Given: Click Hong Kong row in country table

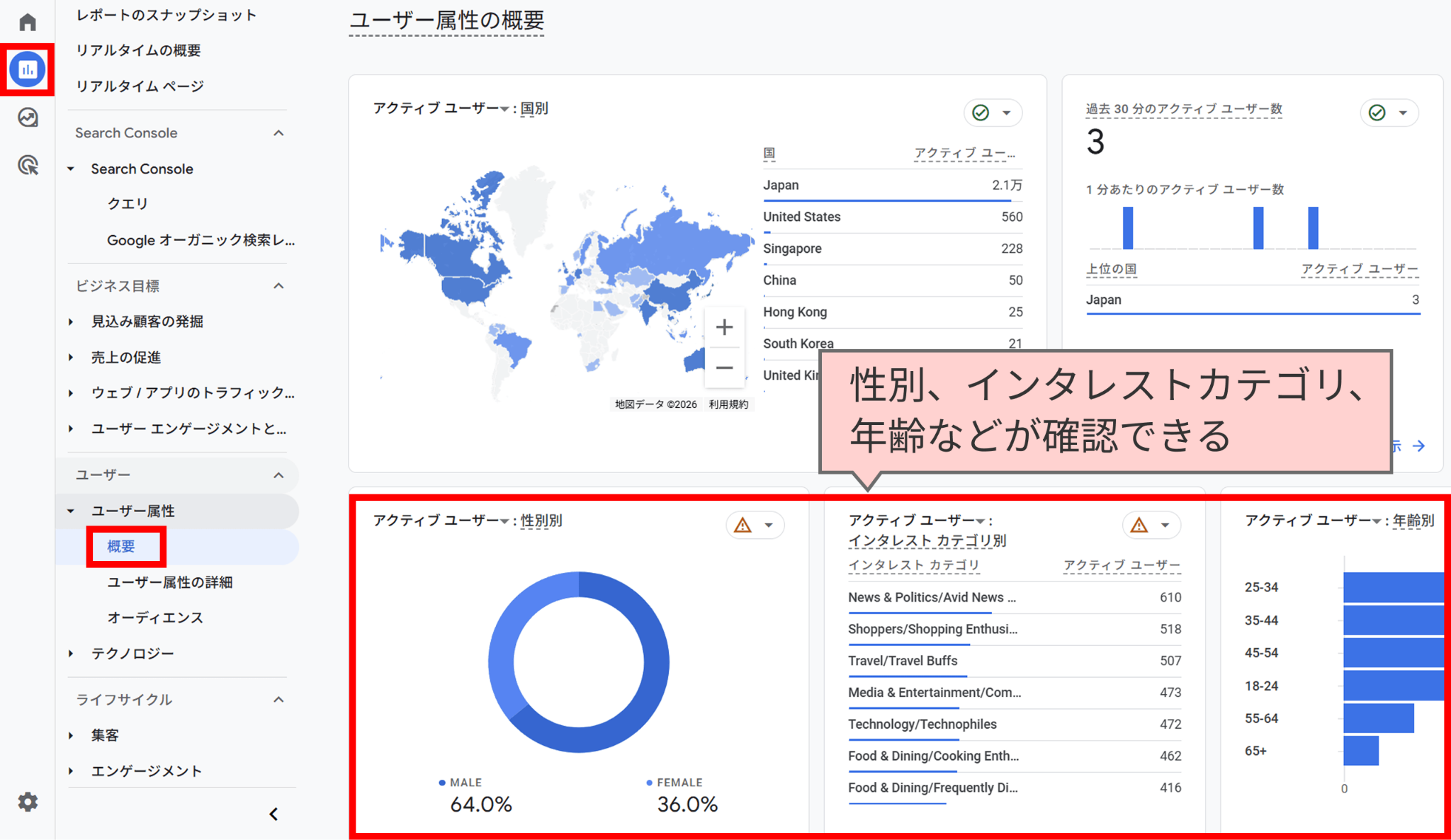Looking at the screenshot, I should click(x=893, y=312).
